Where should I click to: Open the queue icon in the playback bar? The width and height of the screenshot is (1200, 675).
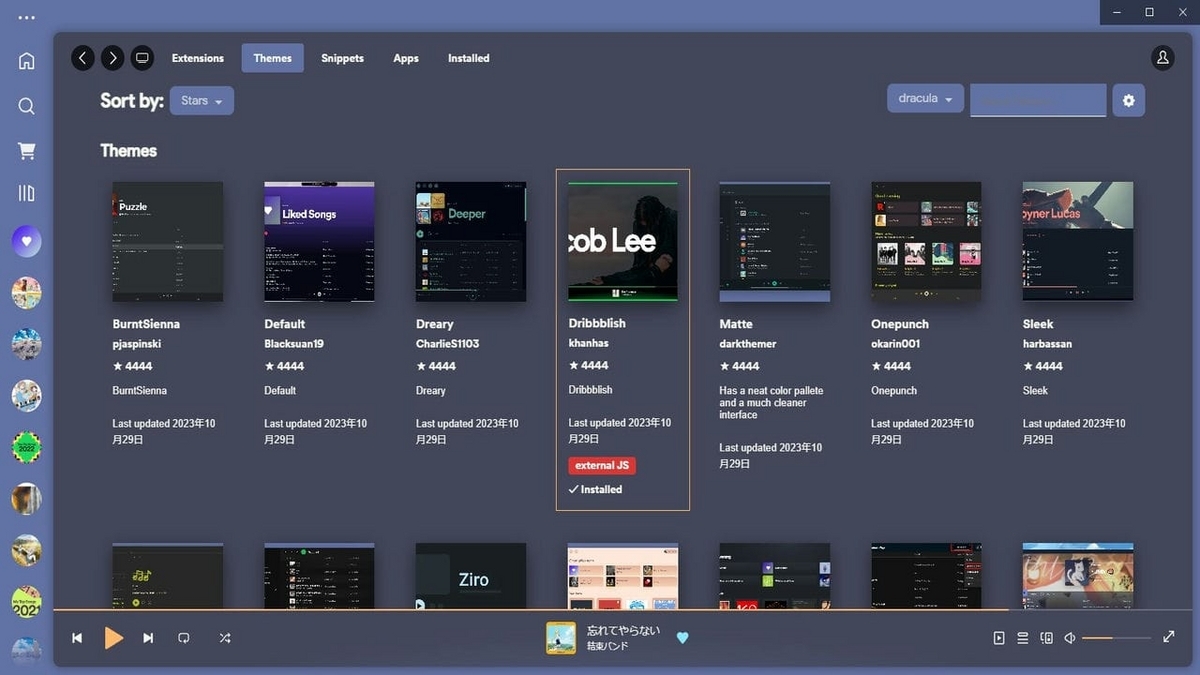pos(1022,637)
